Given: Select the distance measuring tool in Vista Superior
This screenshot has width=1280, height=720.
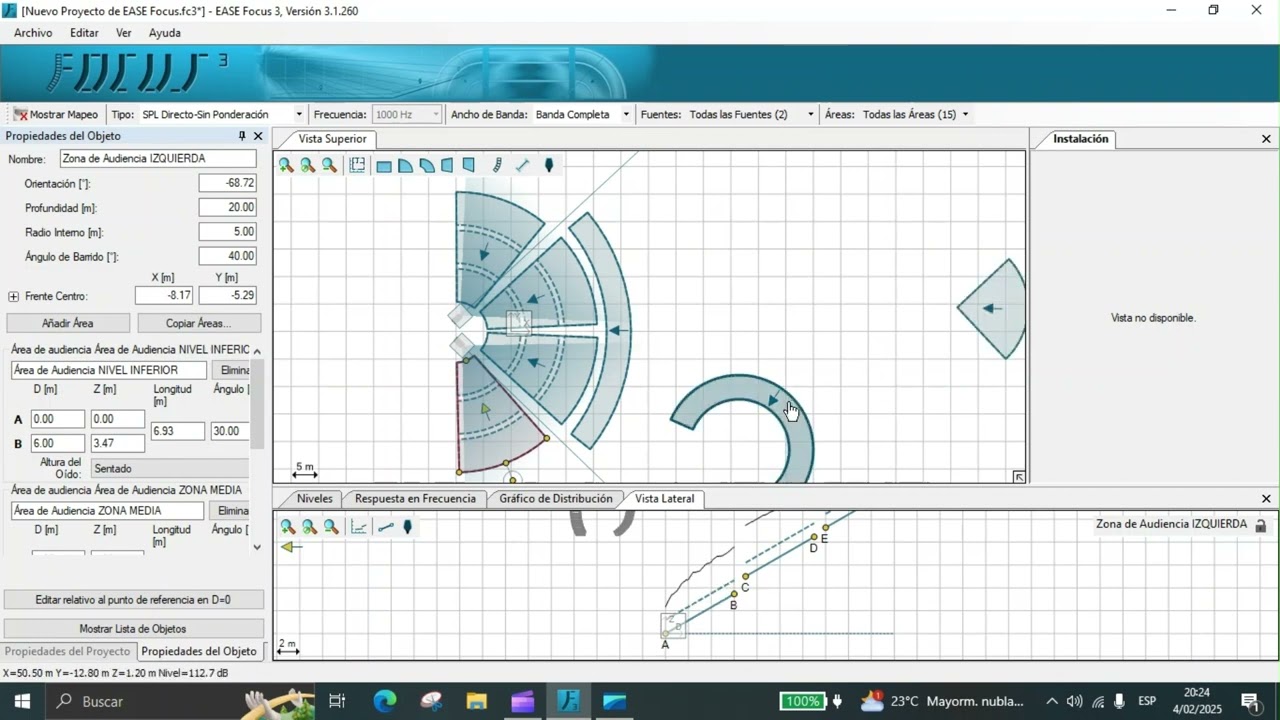Looking at the screenshot, I should click(x=522, y=166).
